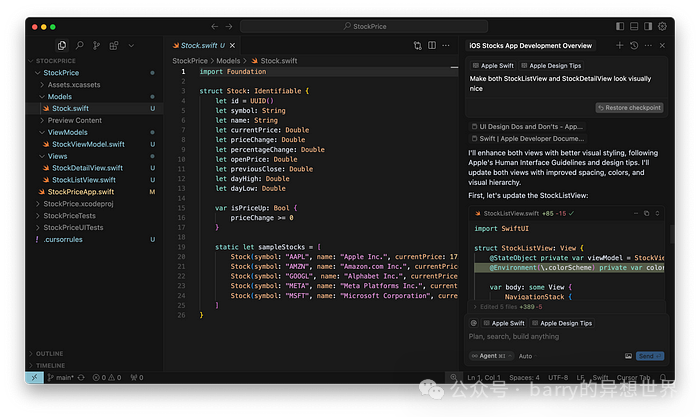Close the AI chat panel
This screenshot has height=417, width=700.
pyautogui.click(x=662, y=45)
